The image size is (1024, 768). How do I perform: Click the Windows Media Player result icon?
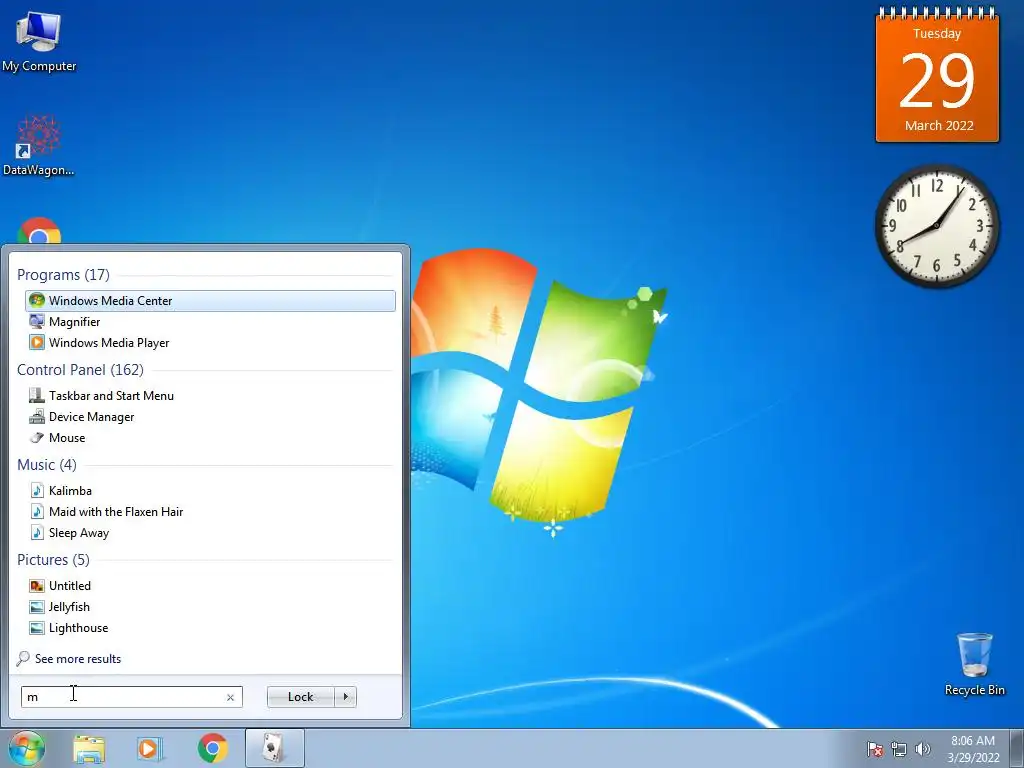click(37, 342)
